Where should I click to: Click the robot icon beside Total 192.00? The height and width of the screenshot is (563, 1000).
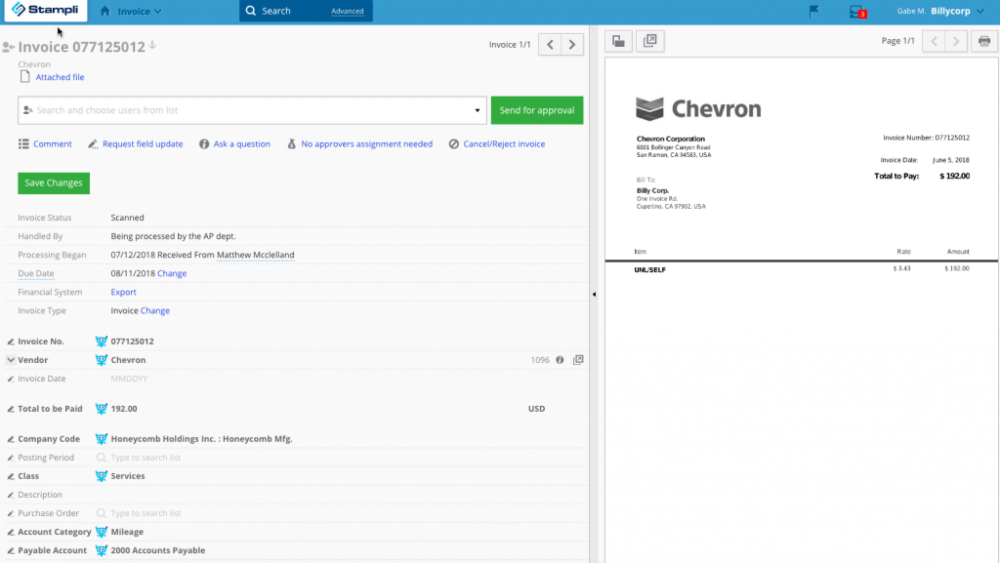point(101,409)
